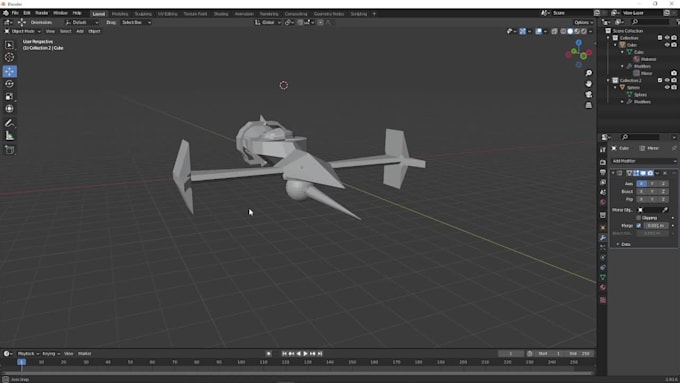Activate the Scale tool
680x383 pixels.
tap(9, 96)
